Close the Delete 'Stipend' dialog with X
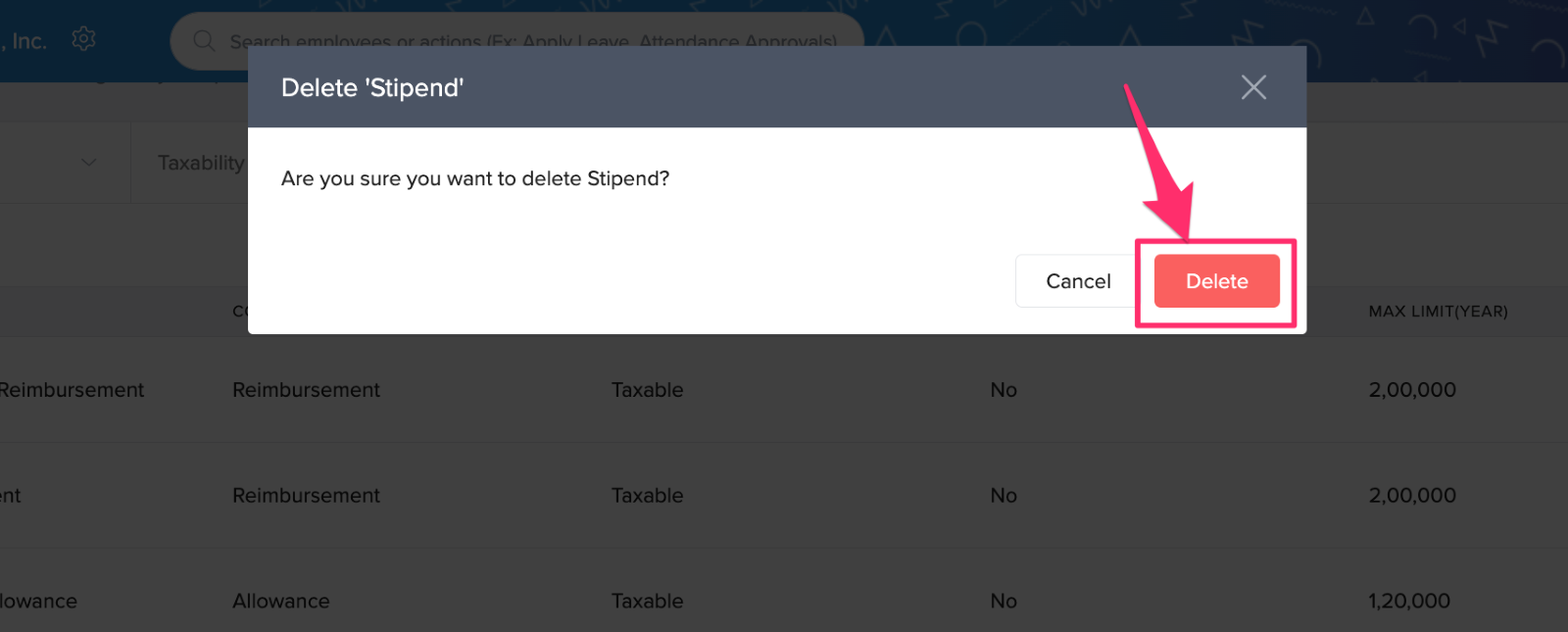The image size is (1568, 632). point(1253,87)
